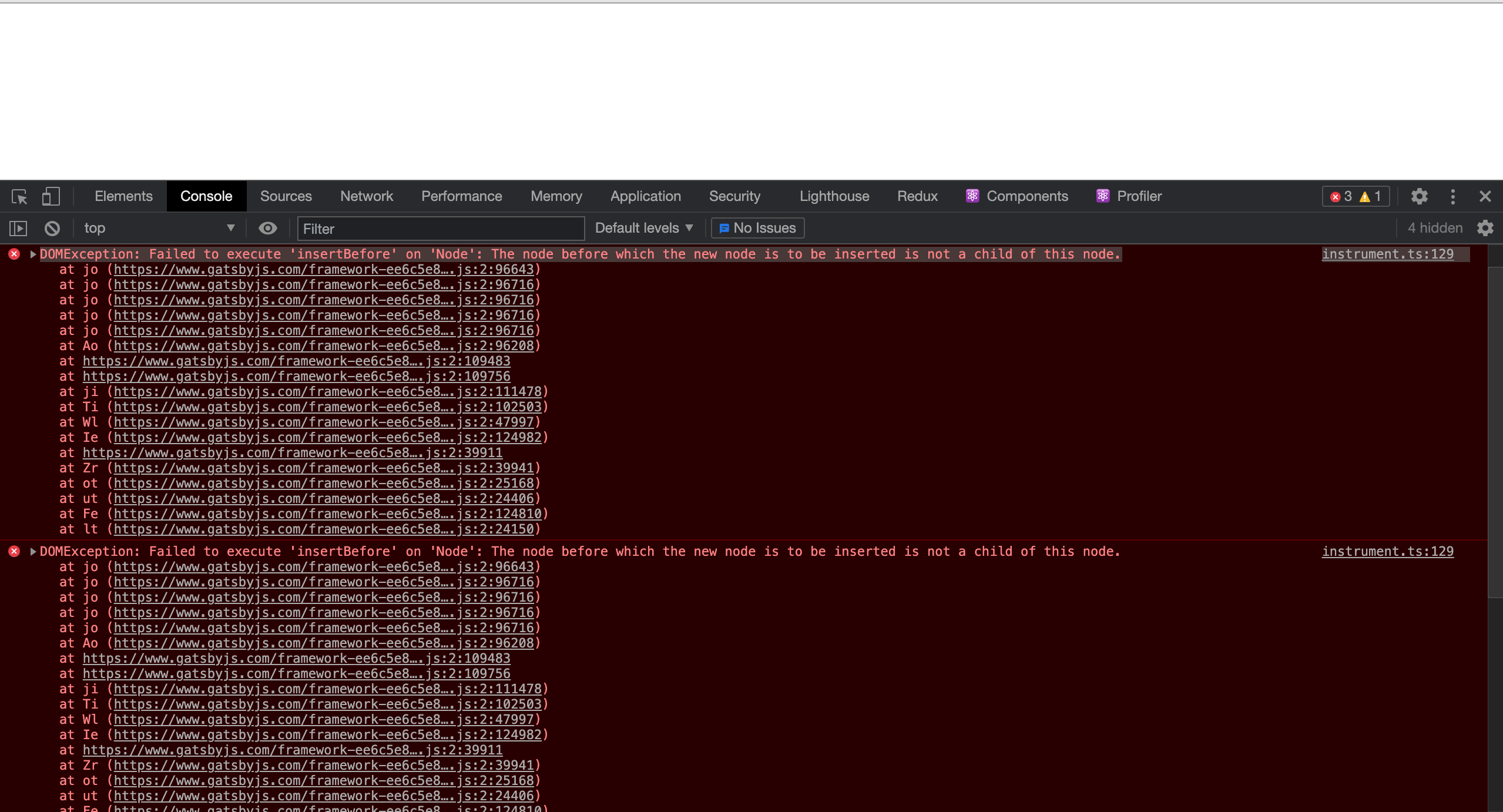This screenshot has width=1503, height=812.
Task: Open console settings gear next to hidden count
Action: point(1485,228)
